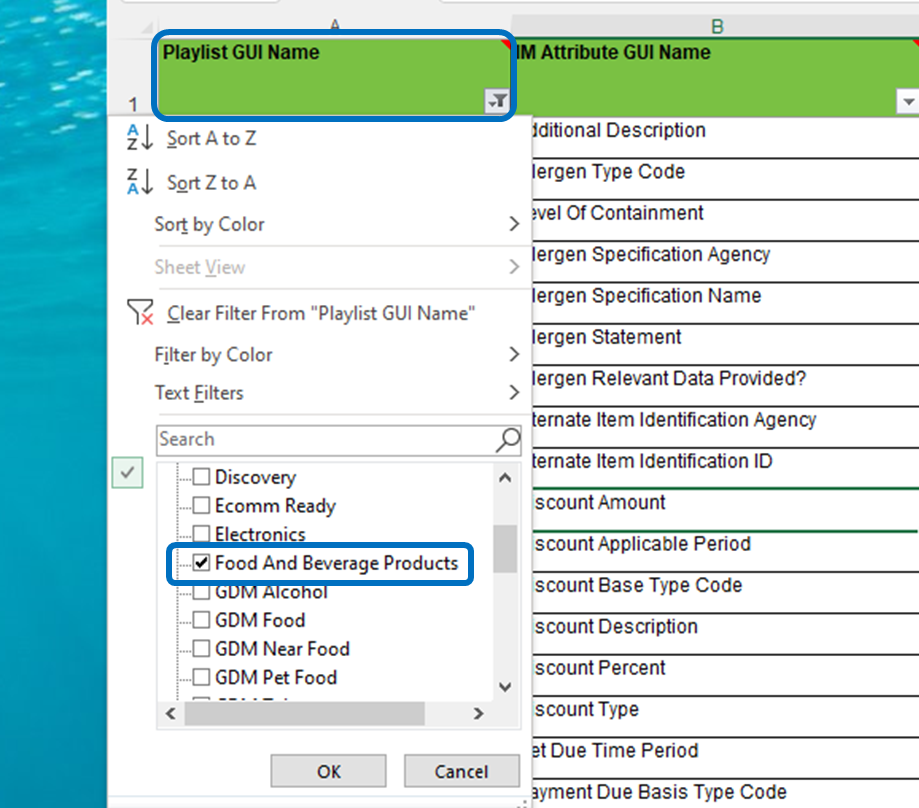This screenshot has width=919, height=808.
Task: Click into the Search input field
Action: 325,439
